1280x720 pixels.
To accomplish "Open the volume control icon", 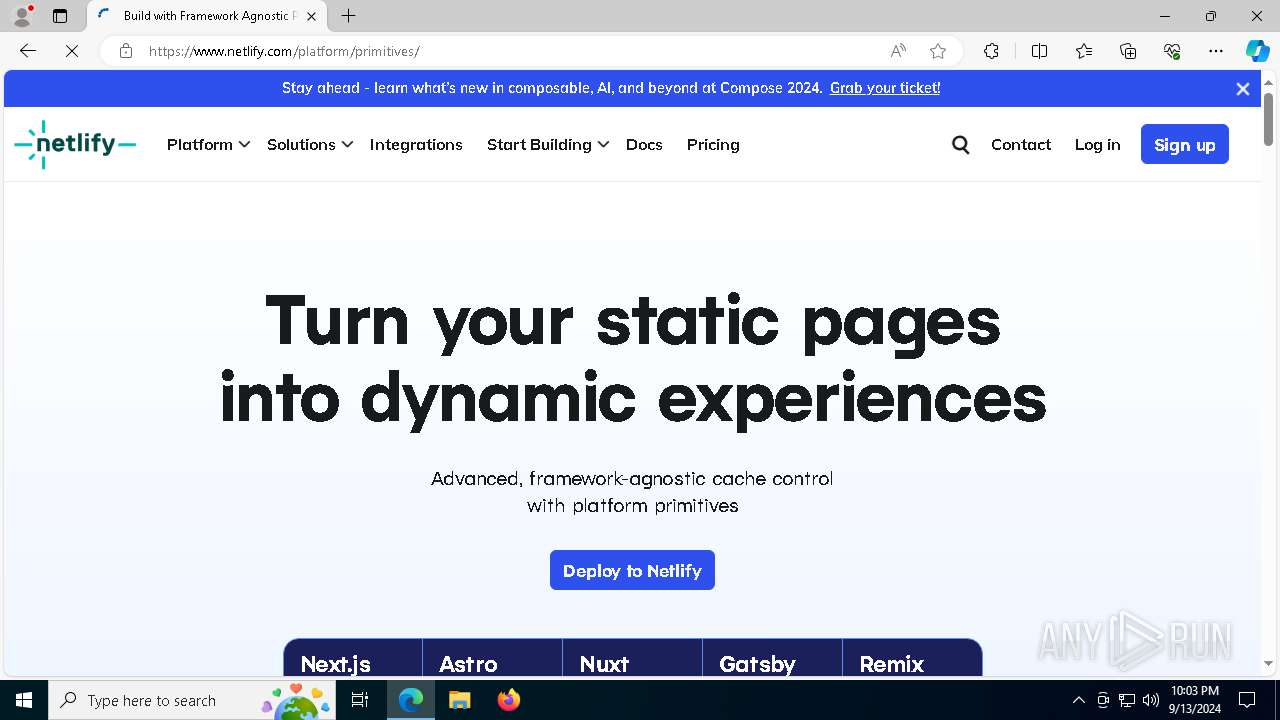I will (1151, 700).
